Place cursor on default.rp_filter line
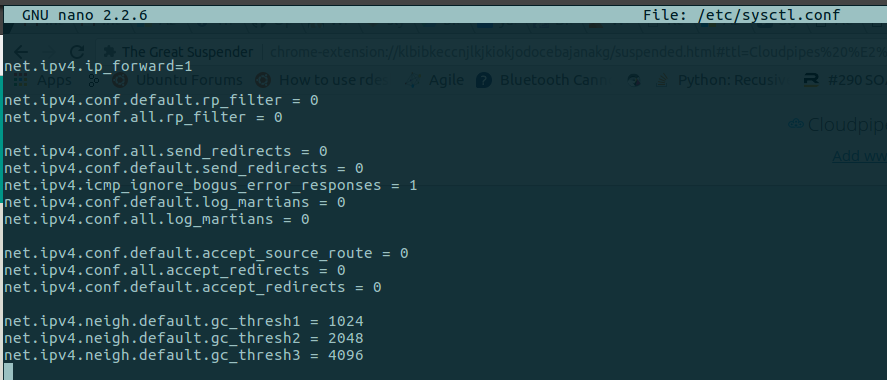Image resolution: width=887 pixels, height=380 pixels. point(161,101)
